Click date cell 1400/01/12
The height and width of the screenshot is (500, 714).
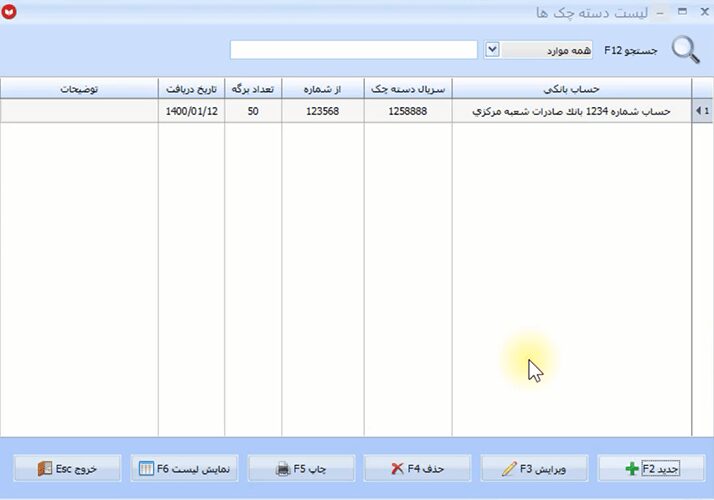coord(191,111)
